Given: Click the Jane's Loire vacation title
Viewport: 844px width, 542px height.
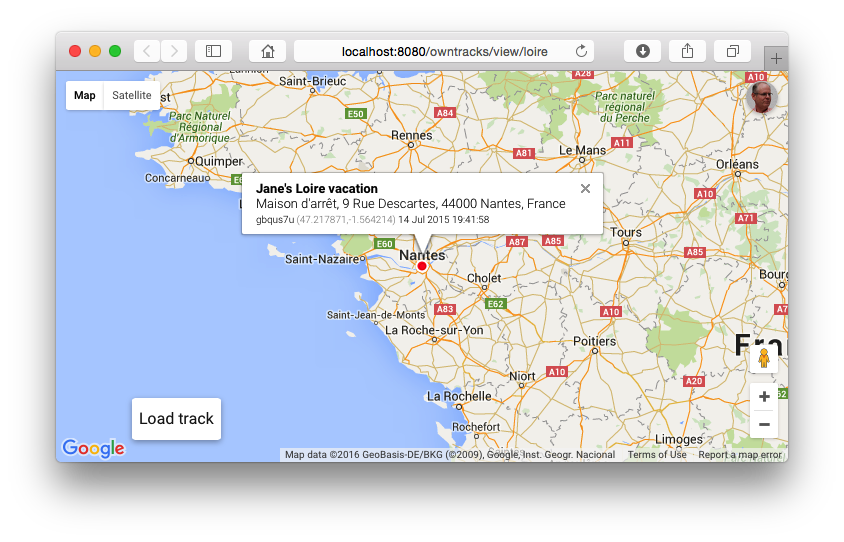Looking at the screenshot, I should [316, 188].
